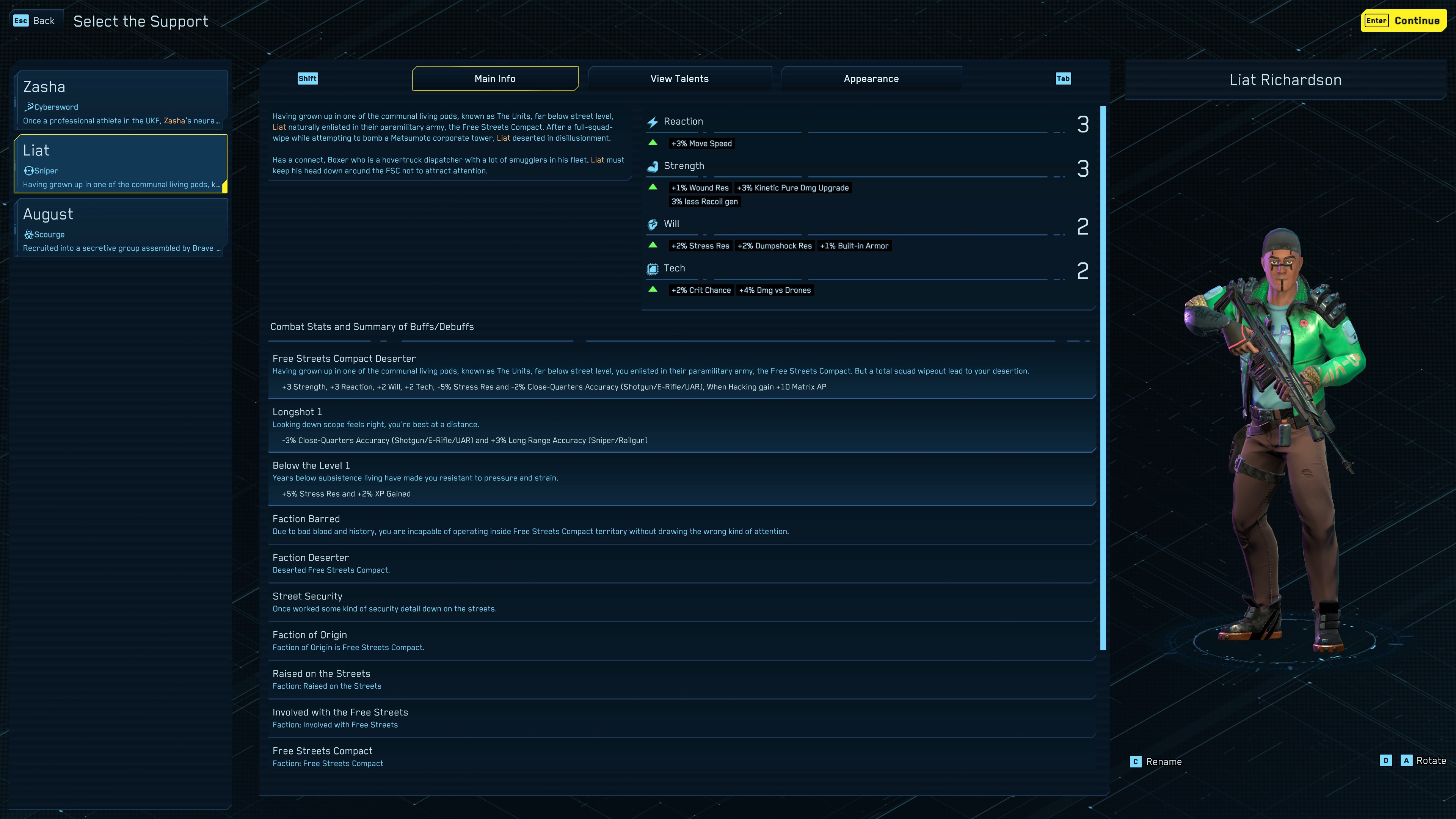Select August from the support list
This screenshot has width=1456, height=819.
click(x=121, y=228)
